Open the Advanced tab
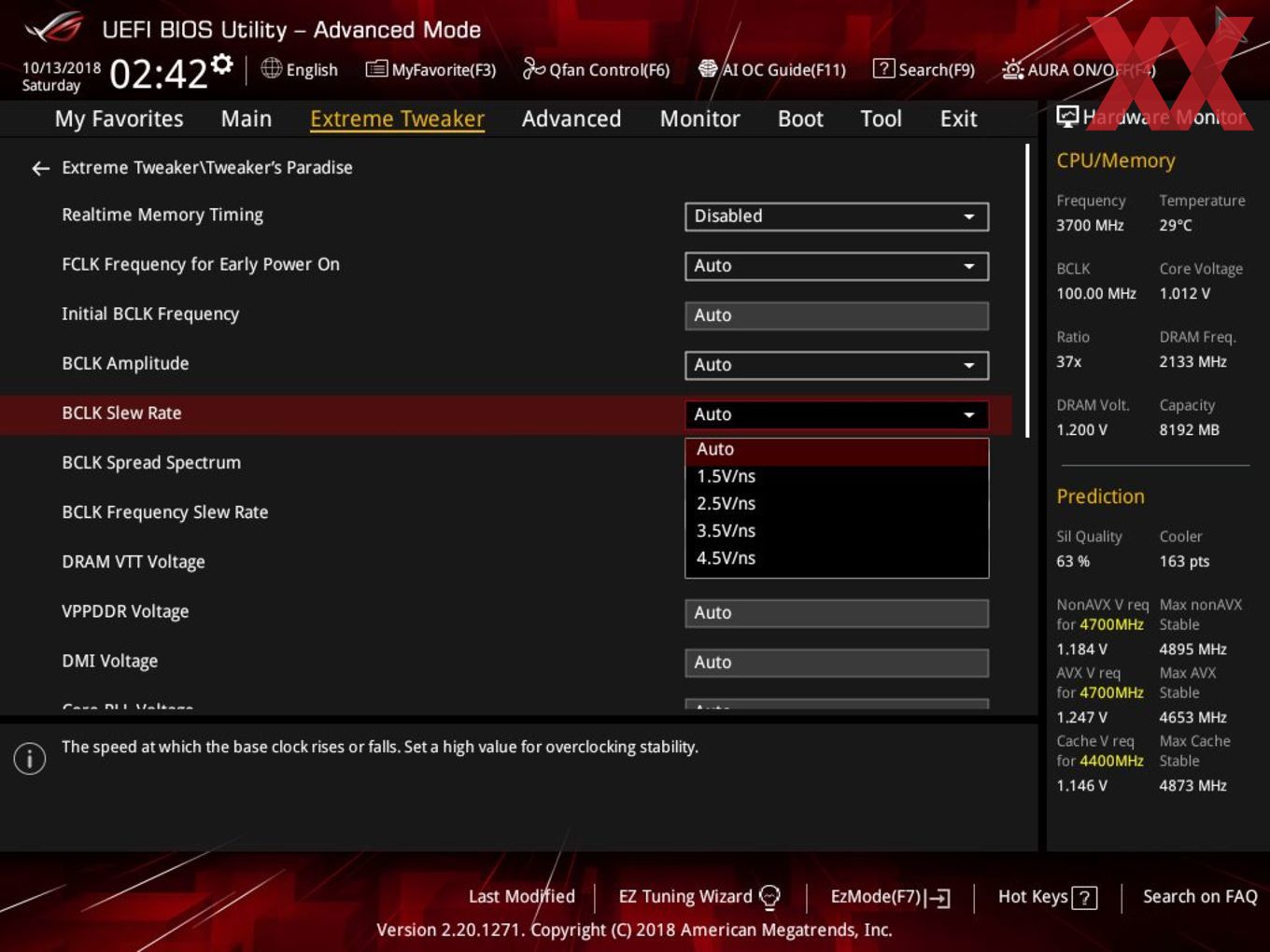 pyautogui.click(x=571, y=119)
